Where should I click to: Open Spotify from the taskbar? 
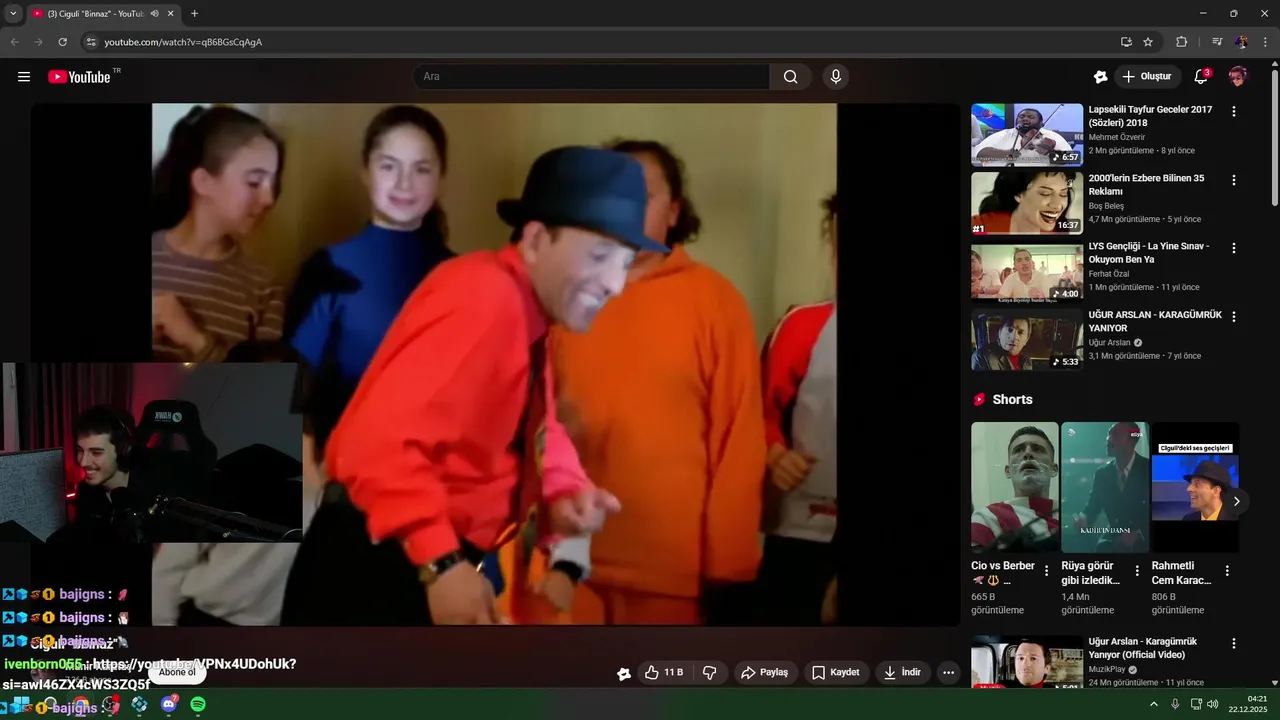198,705
